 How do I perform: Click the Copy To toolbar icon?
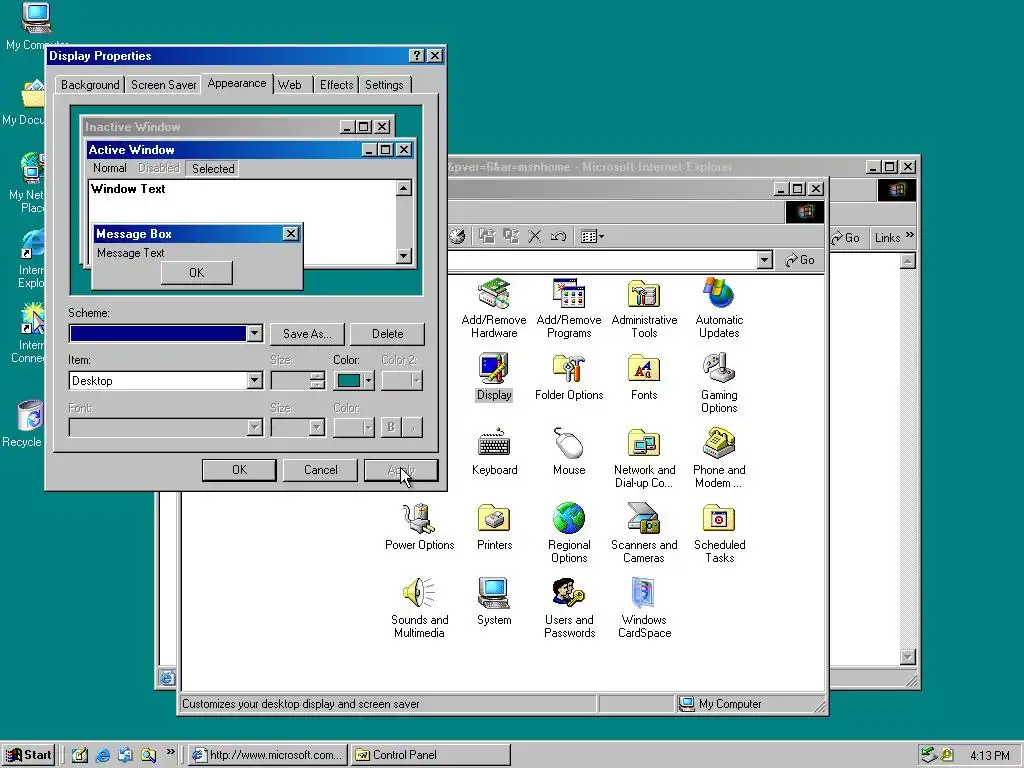tap(511, 236)
